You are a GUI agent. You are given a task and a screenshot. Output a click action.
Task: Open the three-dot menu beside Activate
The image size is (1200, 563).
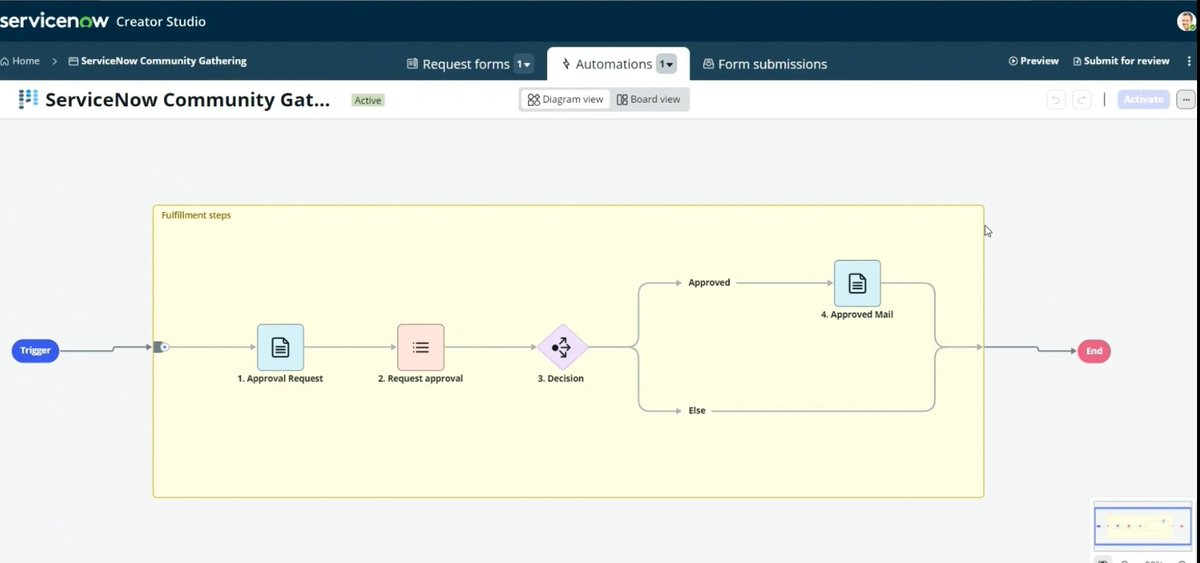pos(1185,99)
